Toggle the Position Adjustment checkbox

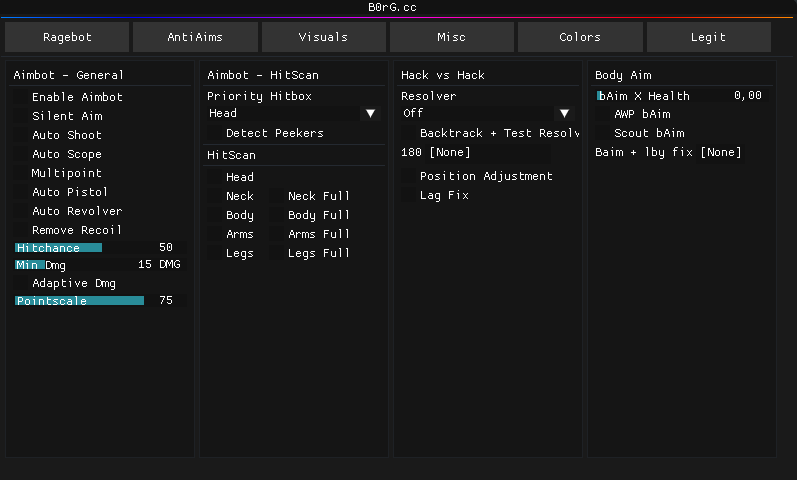pos(410,177)
